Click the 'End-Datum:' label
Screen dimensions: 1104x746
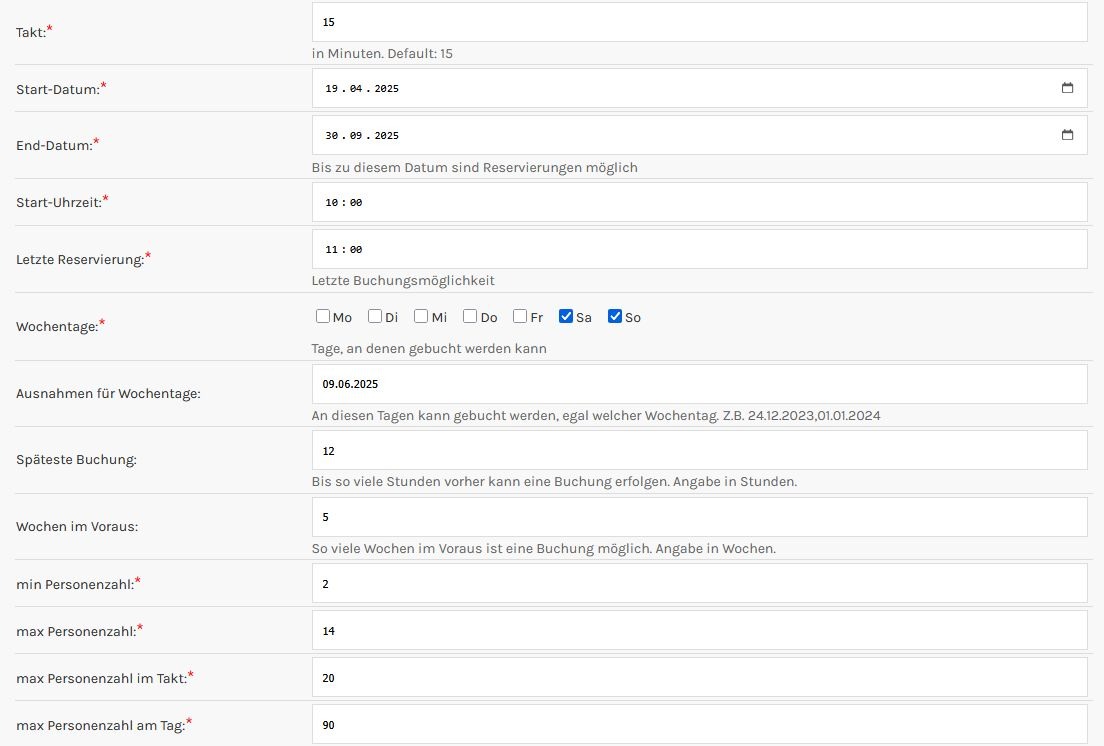pos(54,146)
